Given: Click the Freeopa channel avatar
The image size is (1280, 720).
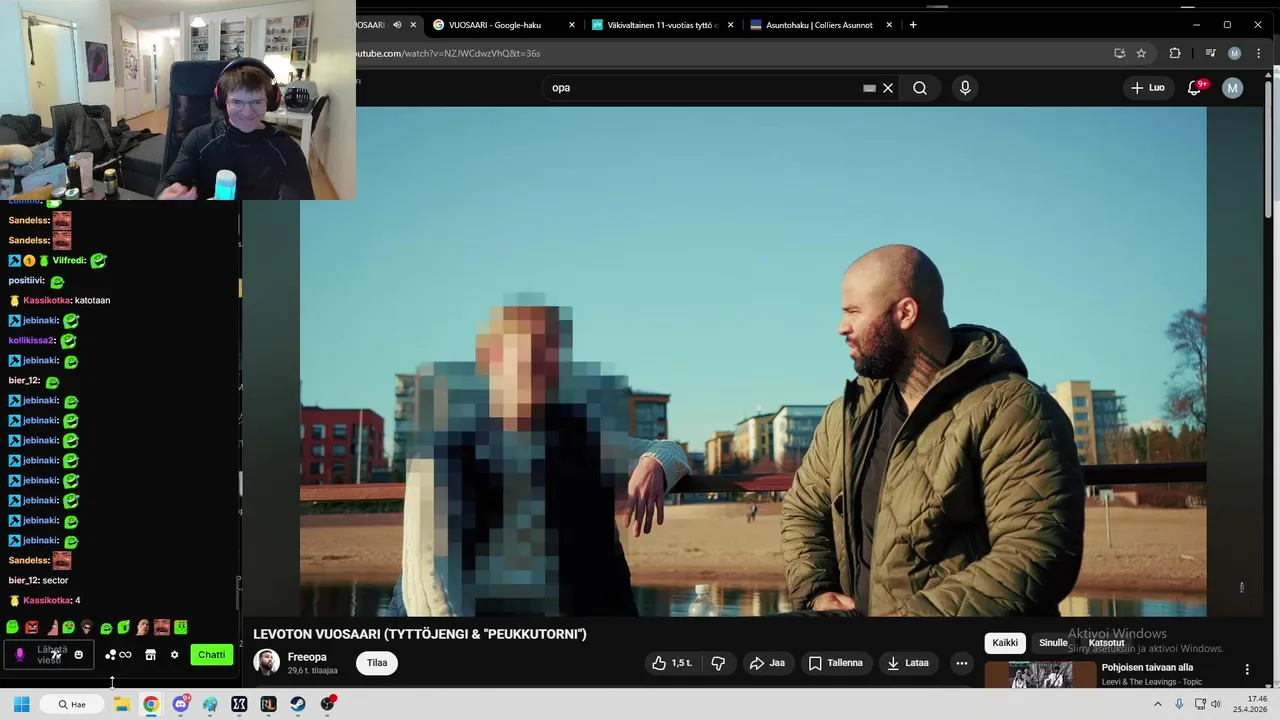Looking at the screenshot, I should click(266, 662).
